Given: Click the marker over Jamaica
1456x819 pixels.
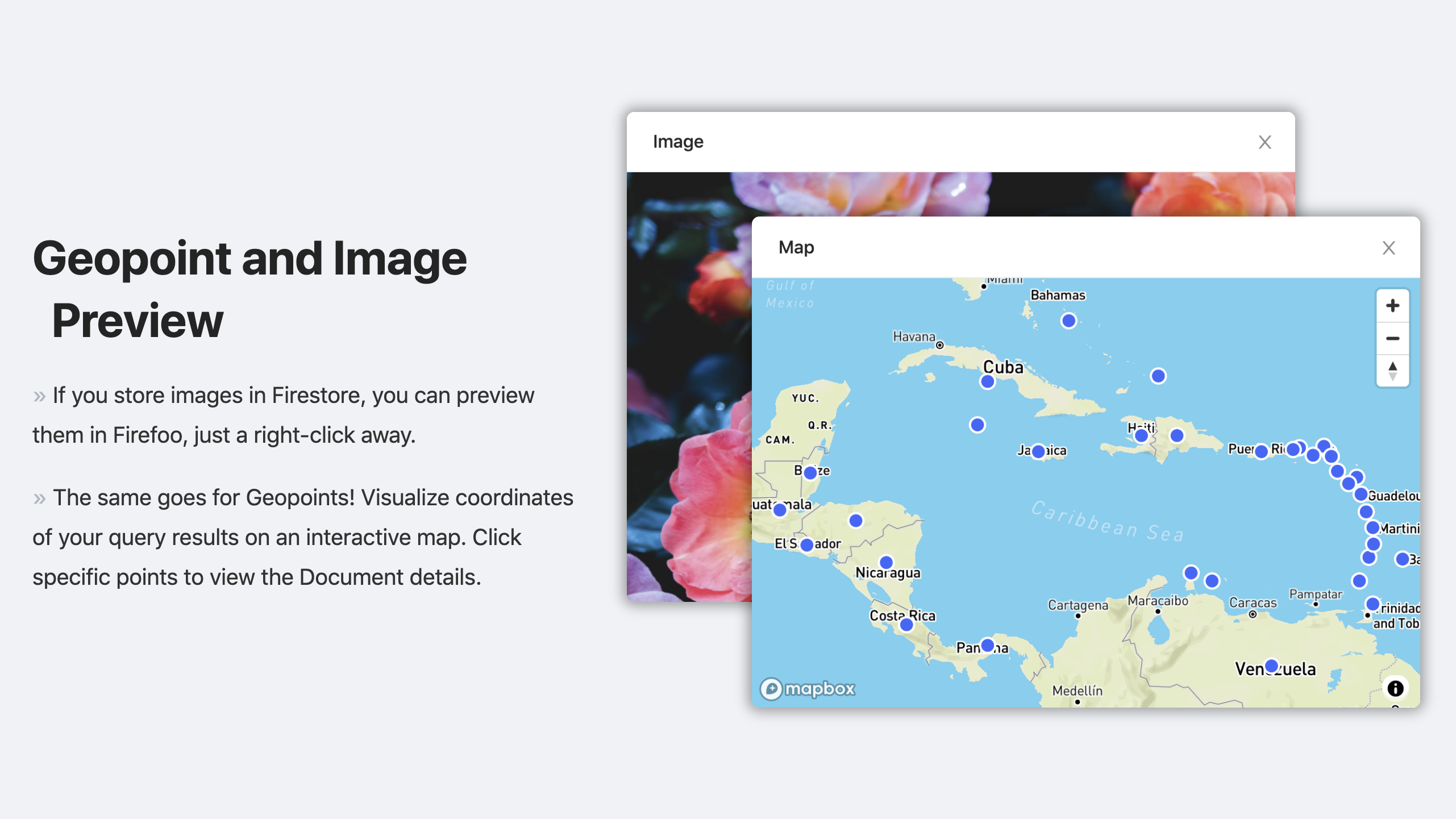Looking at the screenshot, I should point(1038,451).
